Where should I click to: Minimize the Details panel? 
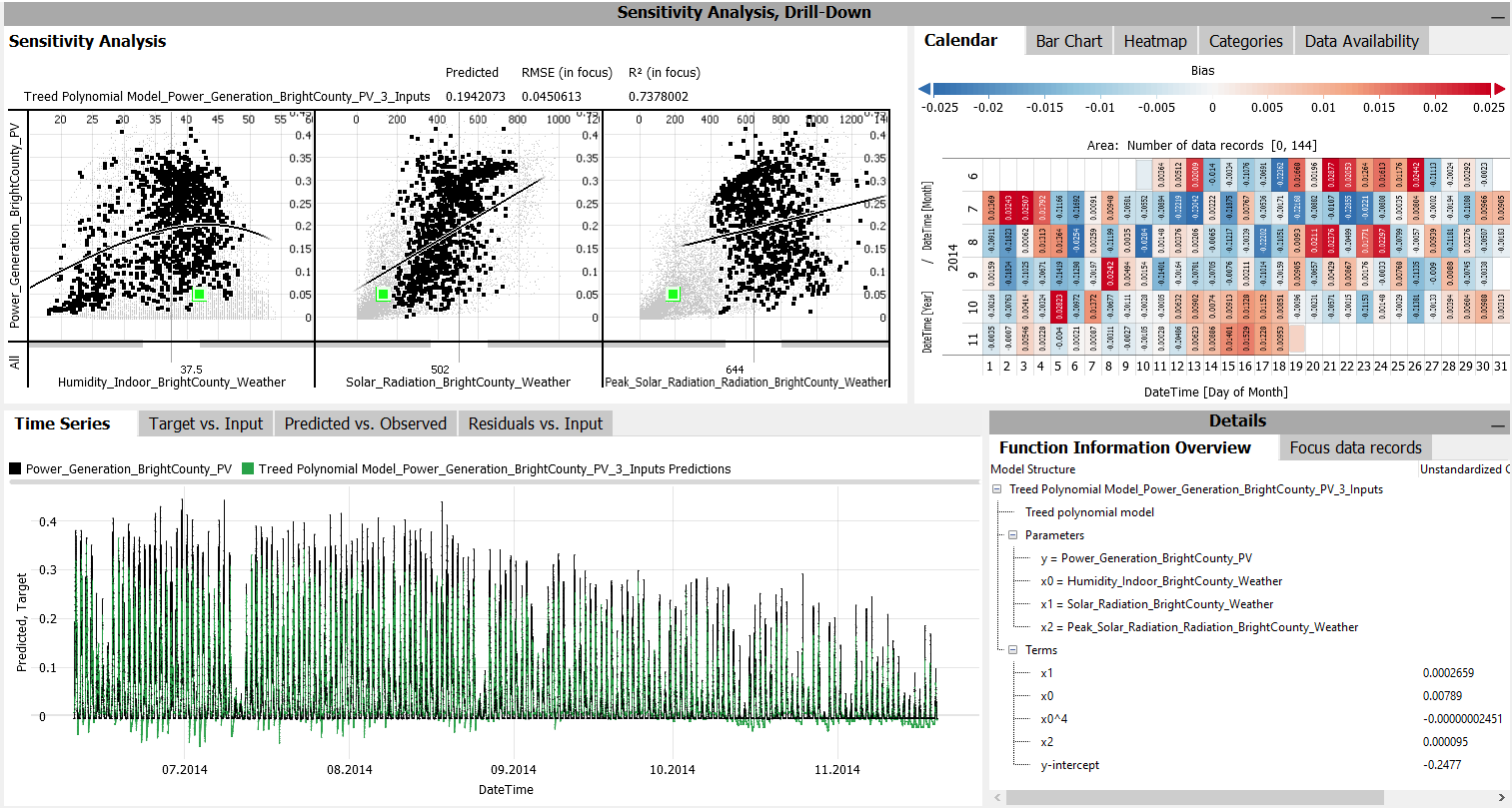click(1497, 424)
